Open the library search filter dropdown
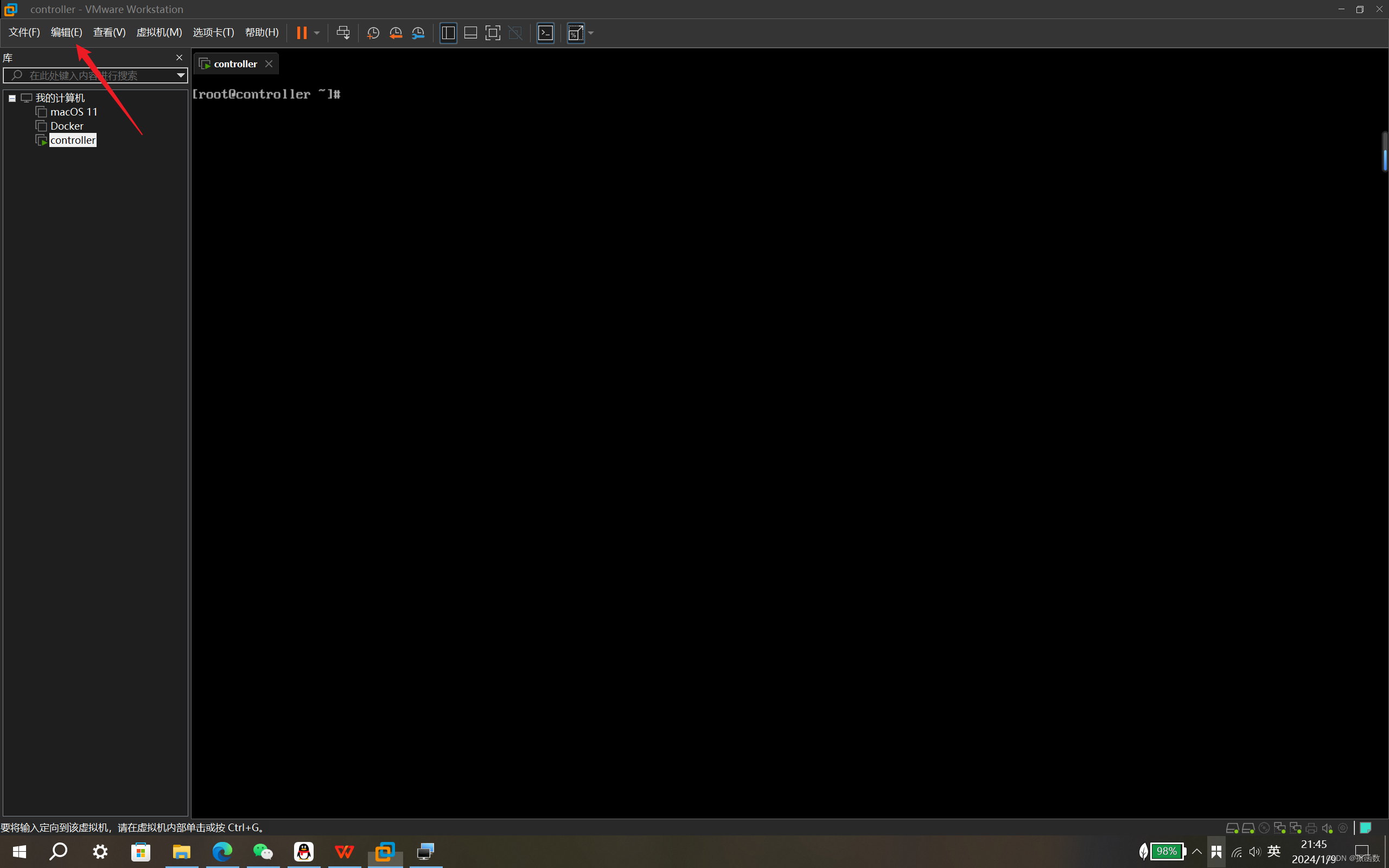The width and height of the screenshot is (1389, 868). click(x=181, y=75)
